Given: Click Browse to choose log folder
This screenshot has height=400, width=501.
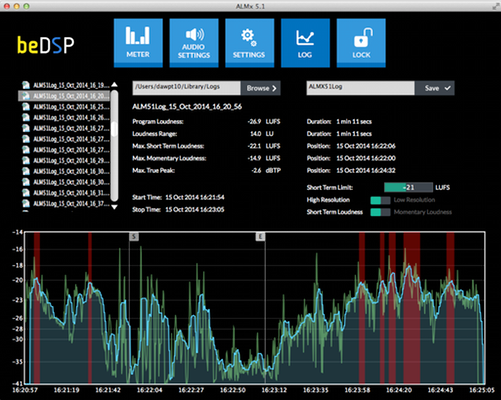Looking at the screenshot, I should pyautogui.click(x=261, y=88).
